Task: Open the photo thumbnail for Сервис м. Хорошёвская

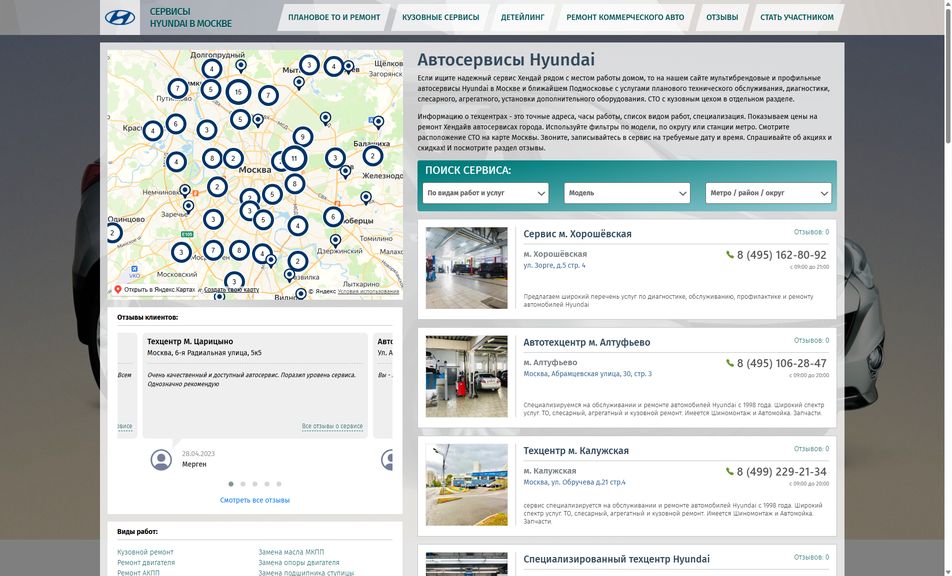Action: coord(466,268)
